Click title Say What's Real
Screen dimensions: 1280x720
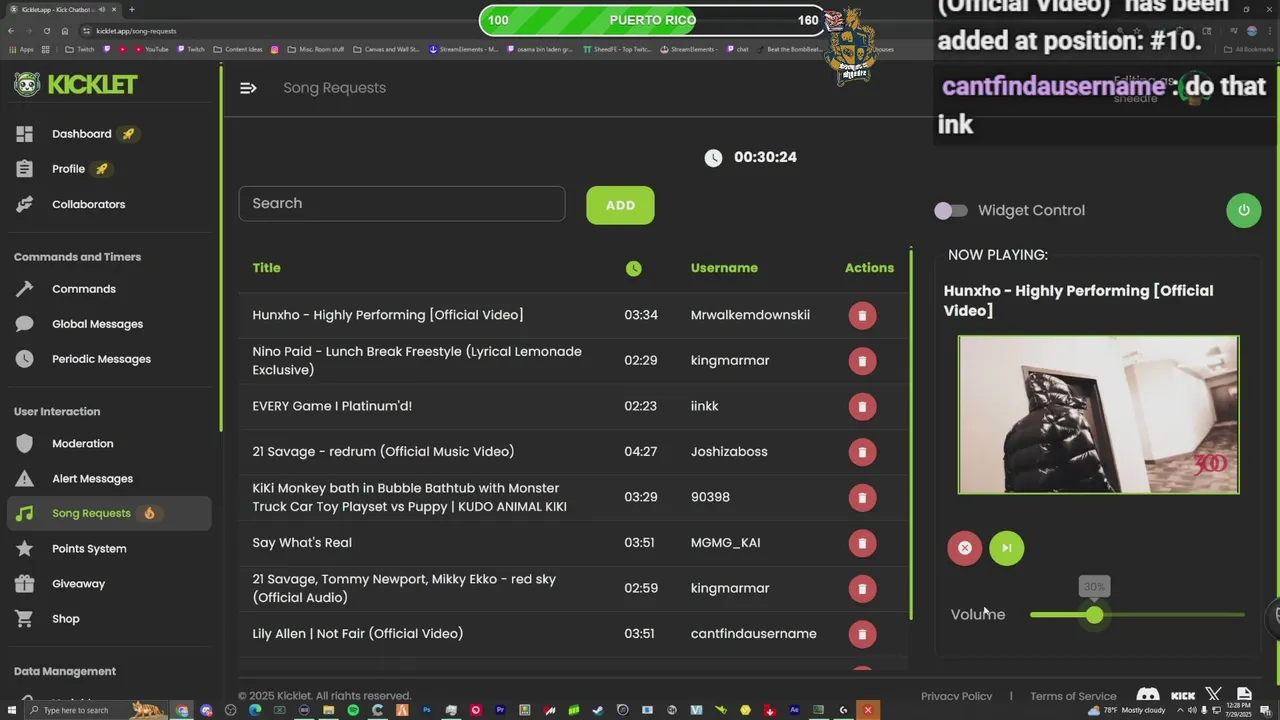pos(302,543)
